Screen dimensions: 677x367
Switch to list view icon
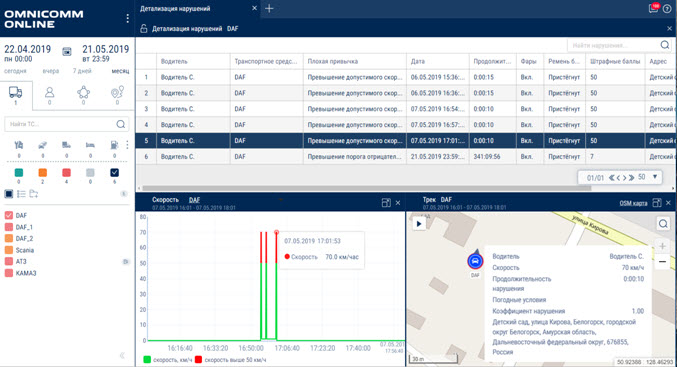21,194
